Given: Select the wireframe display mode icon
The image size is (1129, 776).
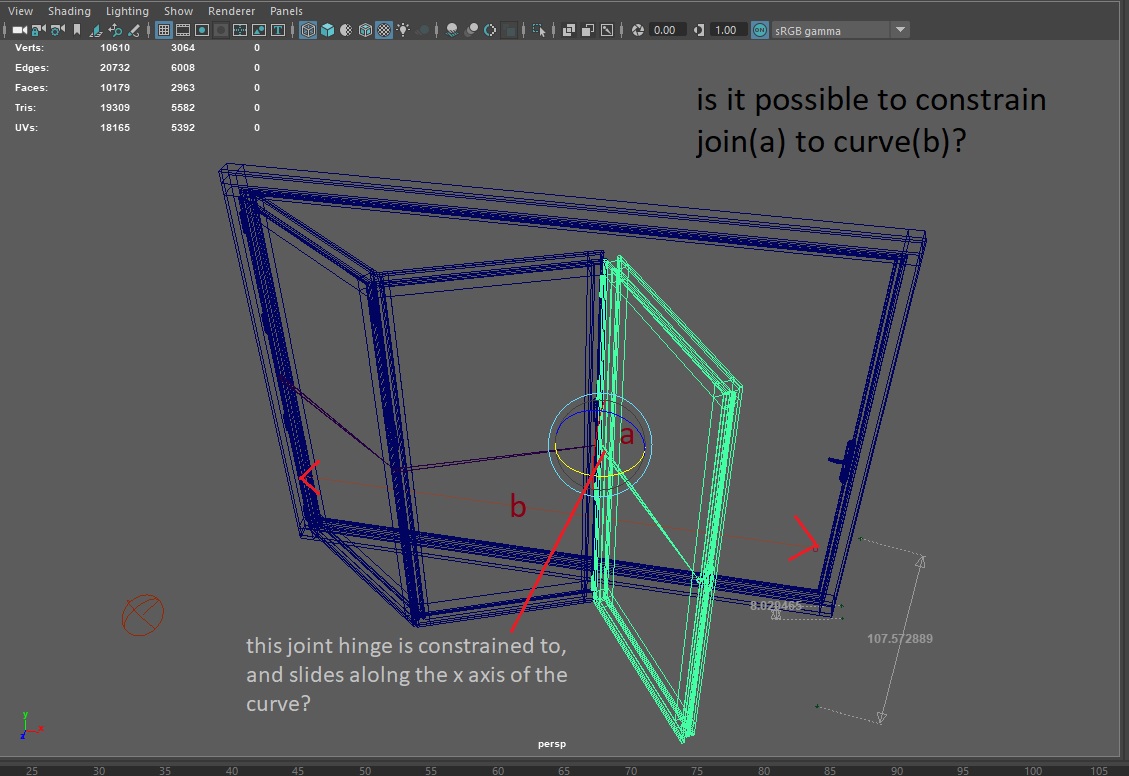Looking at the screenshot, I should [x=307, y=30].
